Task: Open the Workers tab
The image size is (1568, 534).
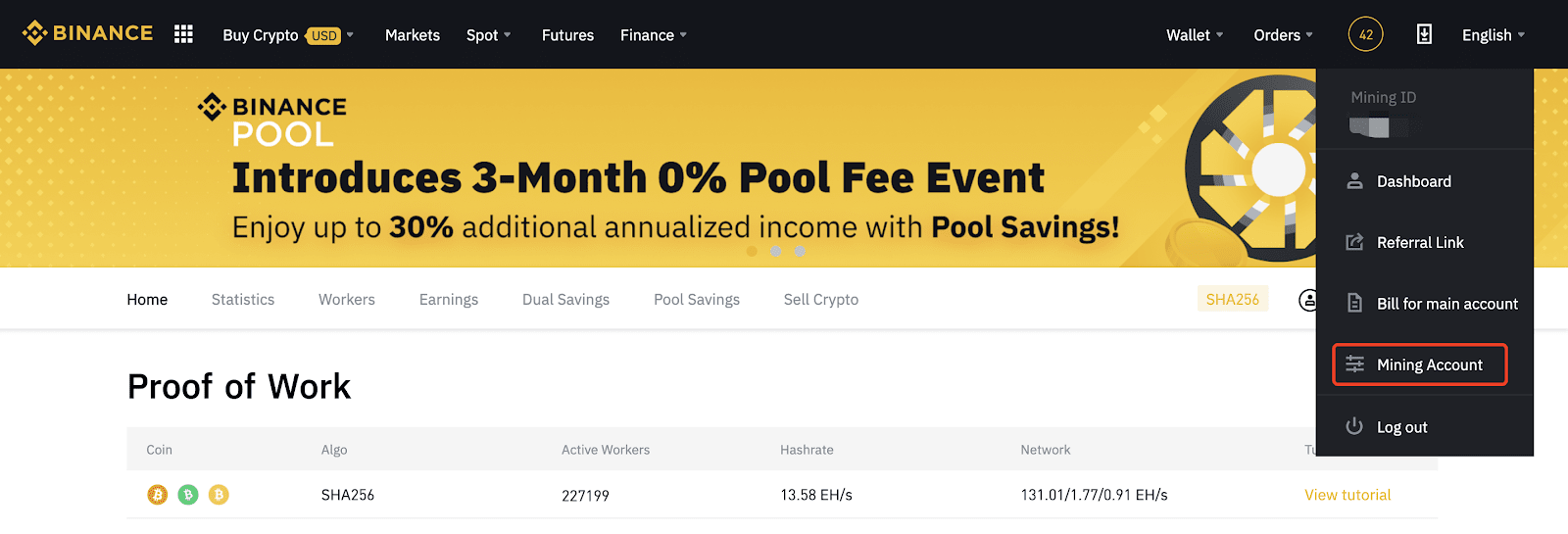Action: (347, 300)
